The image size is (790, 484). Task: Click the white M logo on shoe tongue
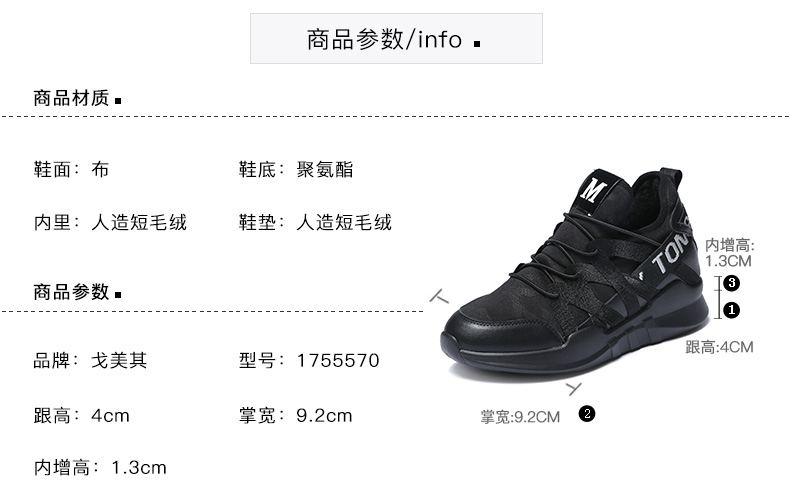[x=593, y=190]
